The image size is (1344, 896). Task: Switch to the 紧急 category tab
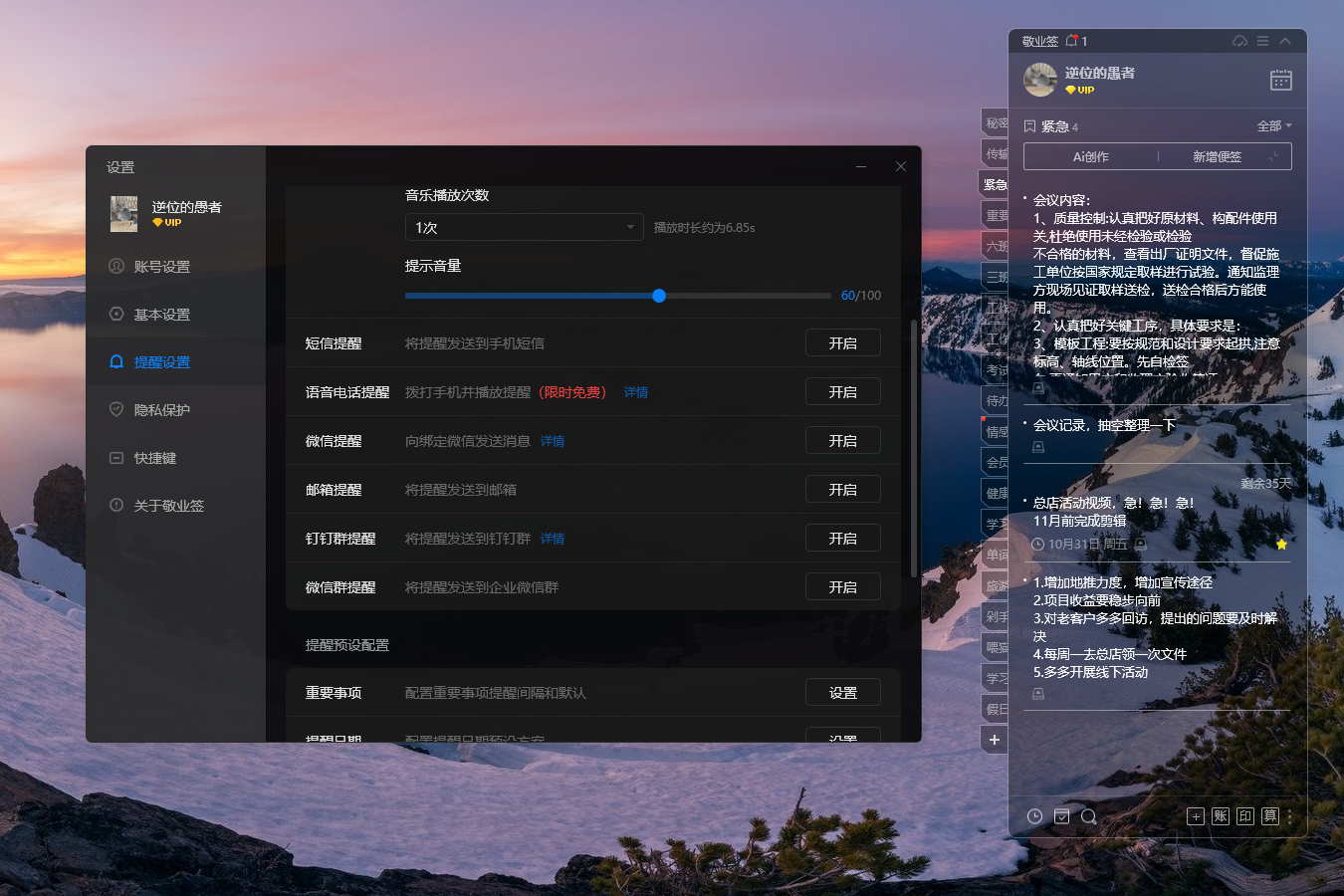pyautogui.click(x=995, y=184)
